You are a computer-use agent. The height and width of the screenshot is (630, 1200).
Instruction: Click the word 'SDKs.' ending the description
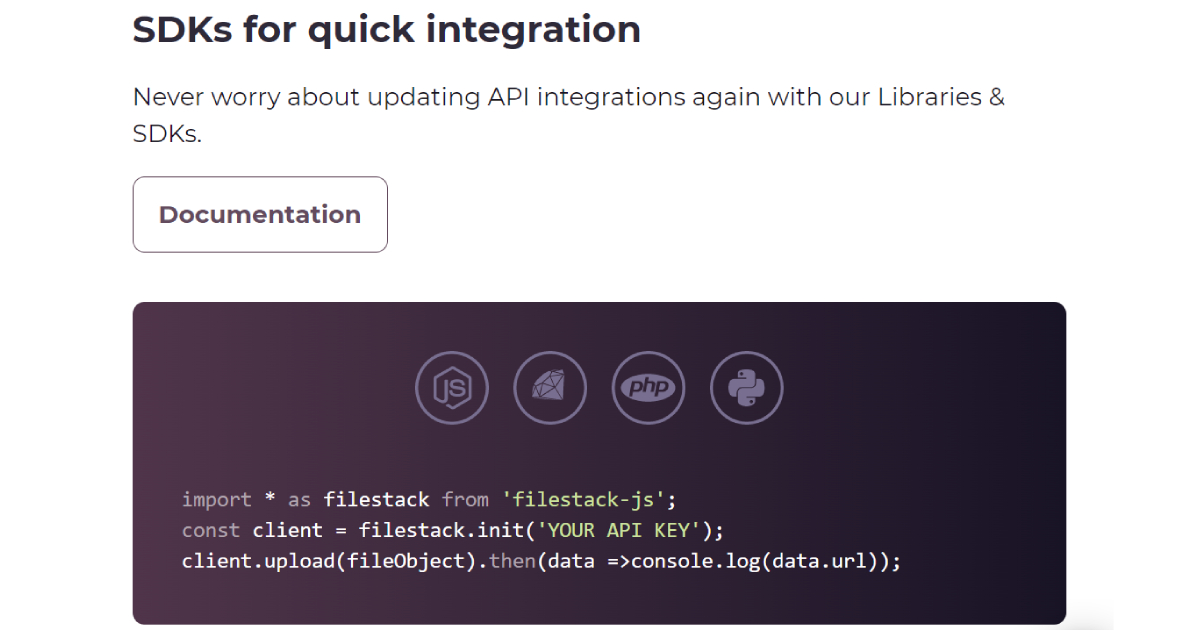(x=167, y=134)
